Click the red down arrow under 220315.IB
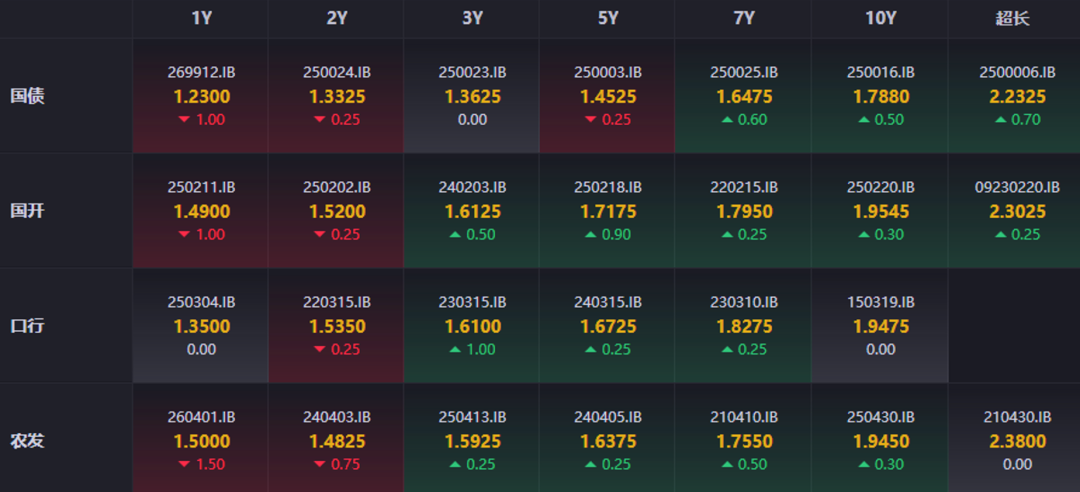1080x492 pixels. coord(320,350)
